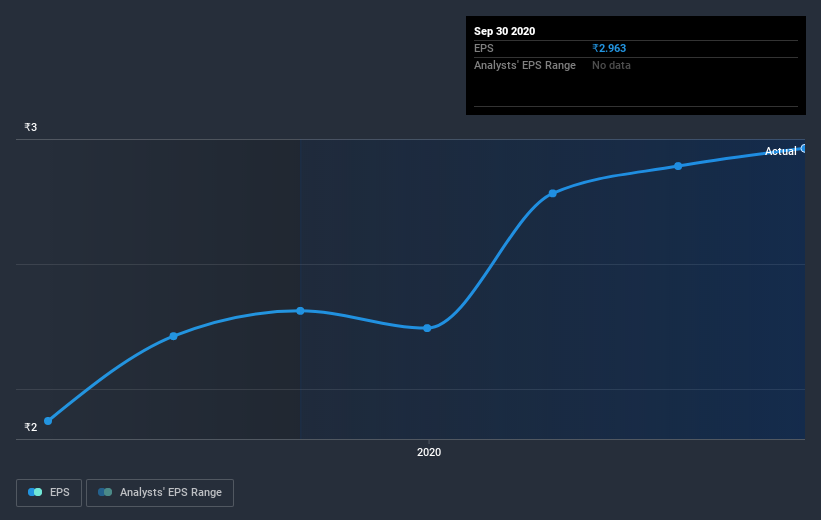The image size is (821, 520).
Task: Click the EPS data point at the 2020 tick
Action: click(427, 328)
